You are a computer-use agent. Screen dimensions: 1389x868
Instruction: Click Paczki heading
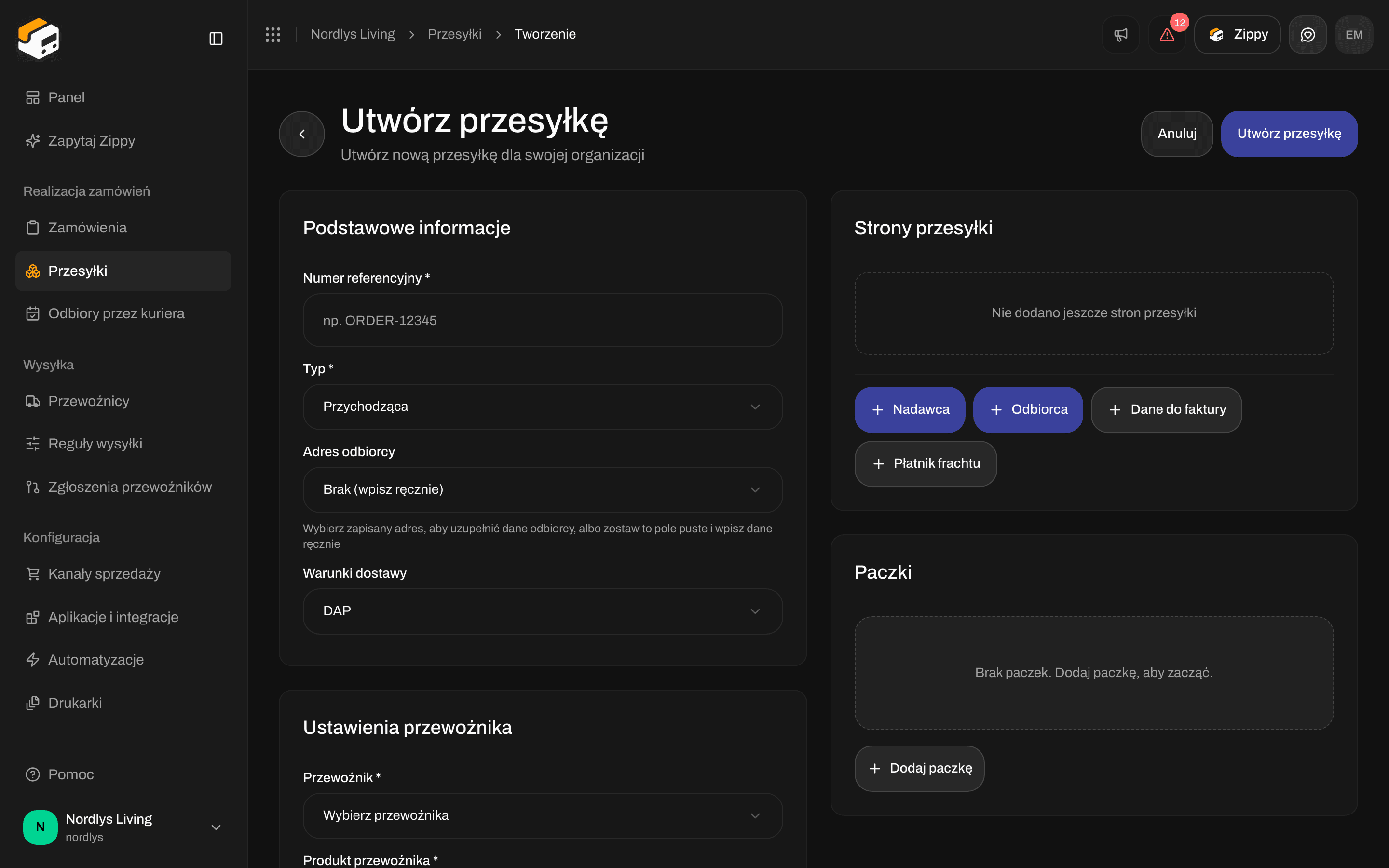(883, 572)
